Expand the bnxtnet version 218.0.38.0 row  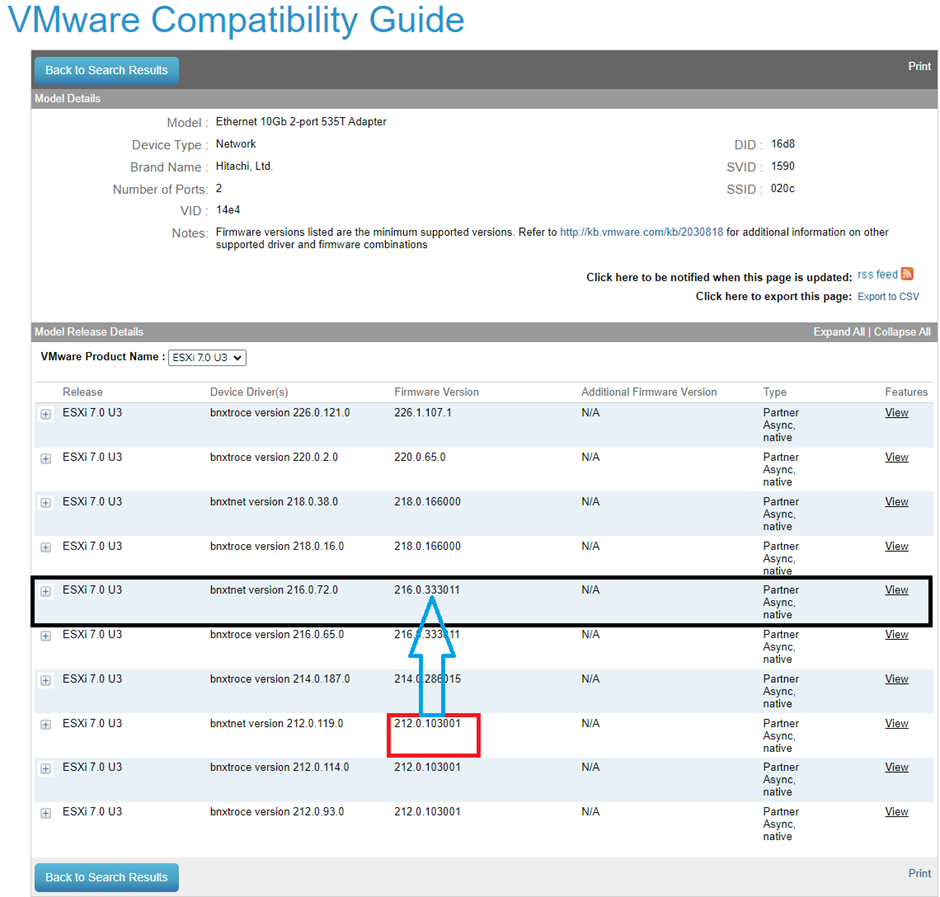coord(46,503)
